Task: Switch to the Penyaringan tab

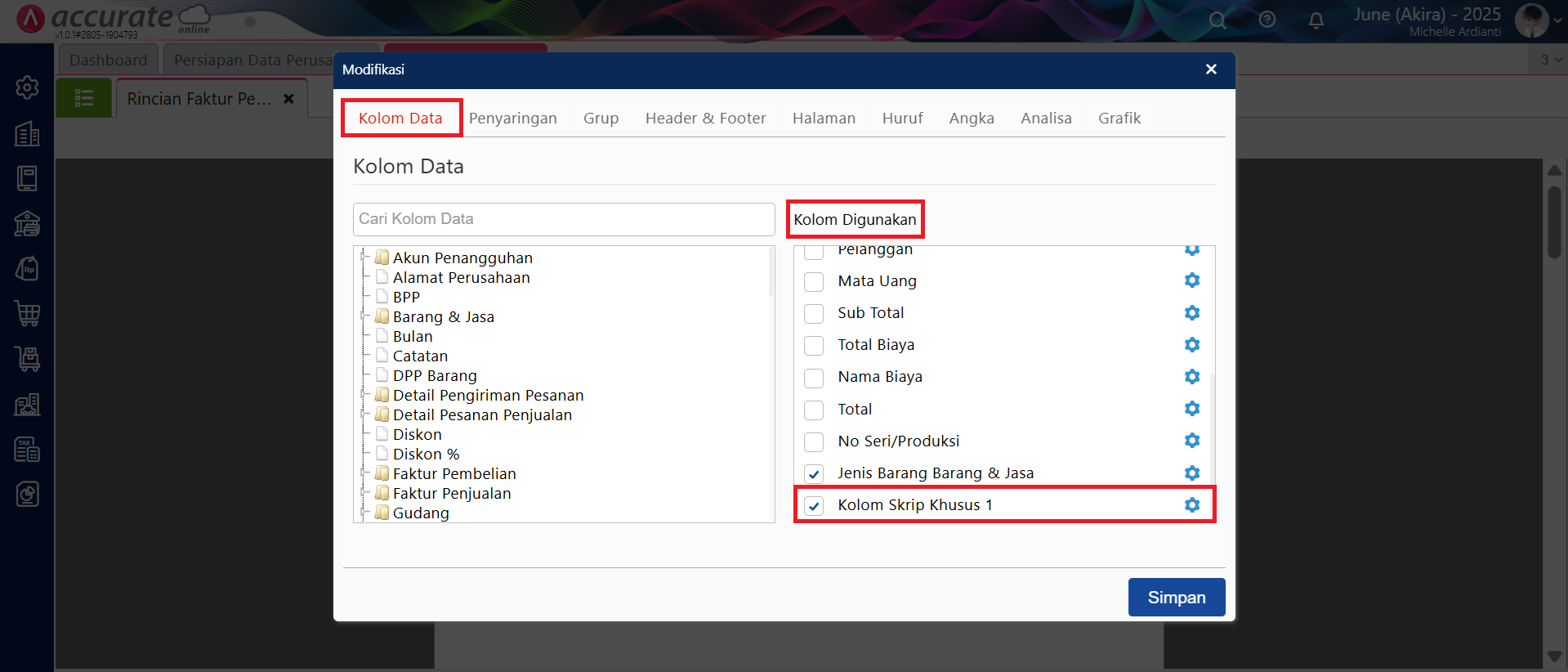Action: click(x=513, y=118)
